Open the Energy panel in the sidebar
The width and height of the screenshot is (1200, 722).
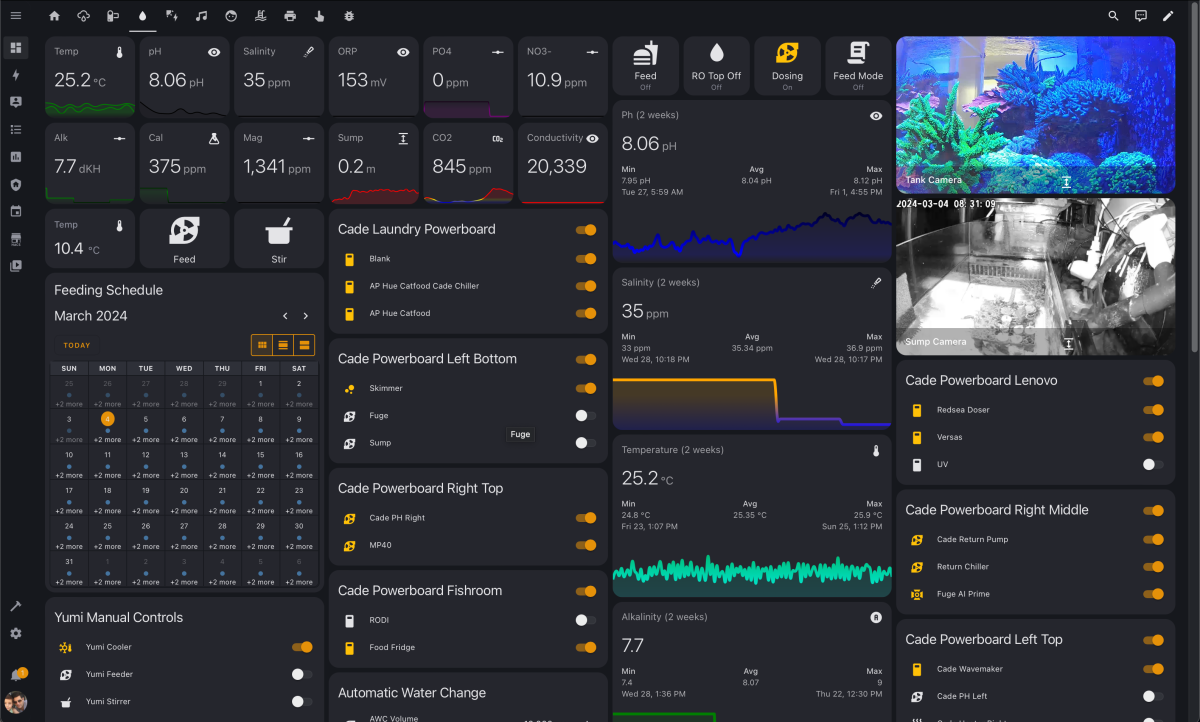click(16, 75)
